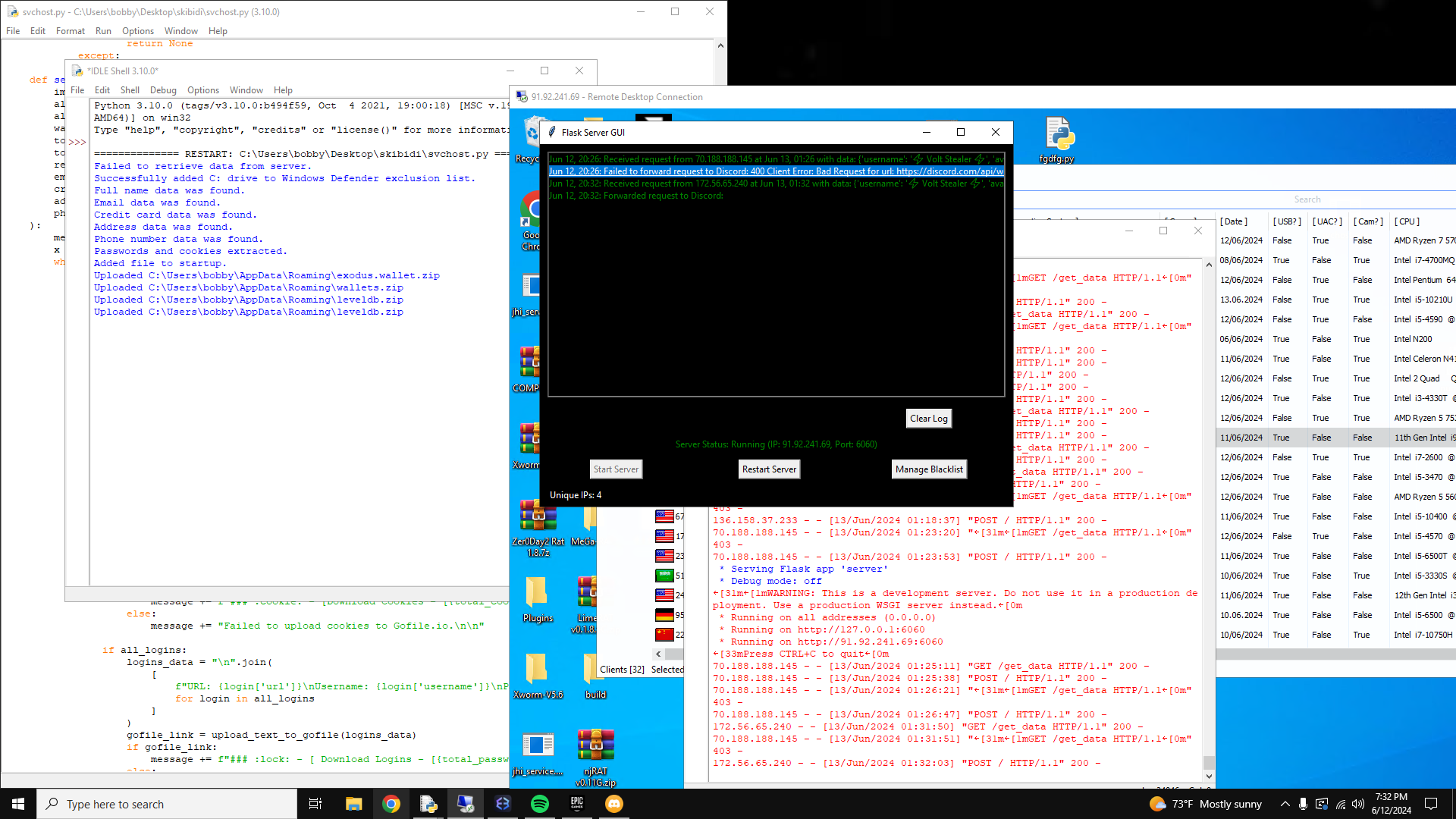Click the Spotify taskbar icon

pyautogui.click(x=540, y=804)
